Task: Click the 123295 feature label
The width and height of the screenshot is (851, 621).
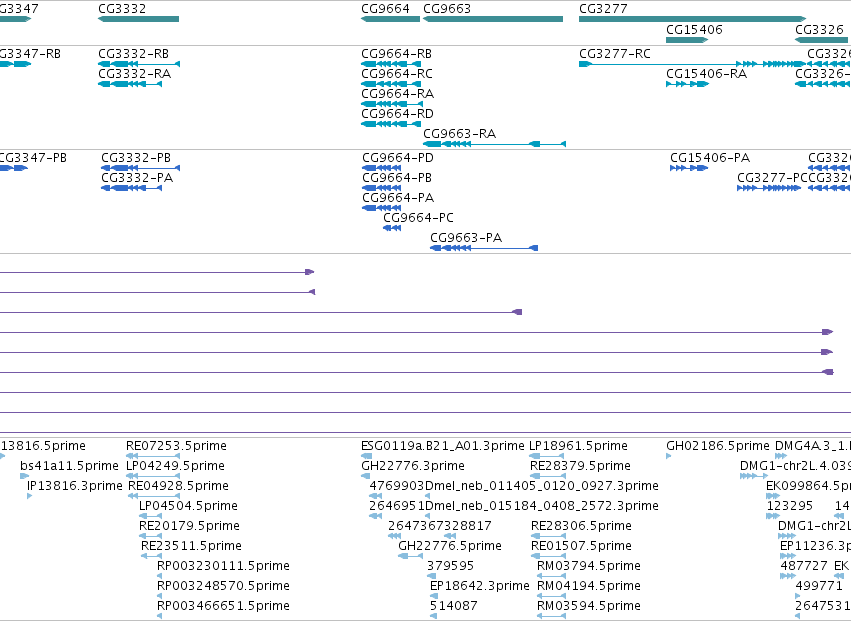Action: (790, 506)
